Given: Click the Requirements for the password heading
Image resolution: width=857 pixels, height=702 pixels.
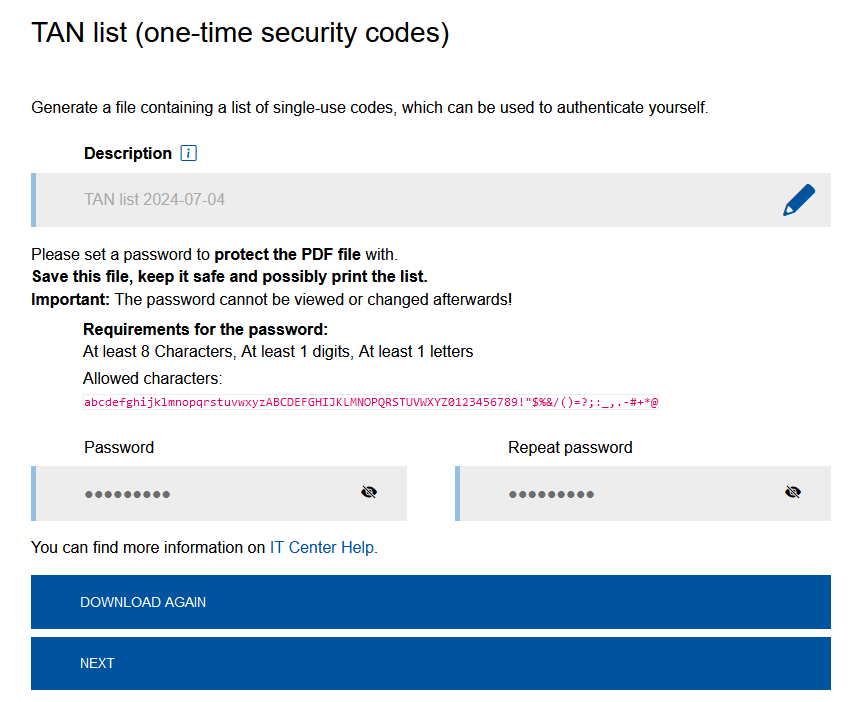Looking at the screenshot, I should point(205,329).
